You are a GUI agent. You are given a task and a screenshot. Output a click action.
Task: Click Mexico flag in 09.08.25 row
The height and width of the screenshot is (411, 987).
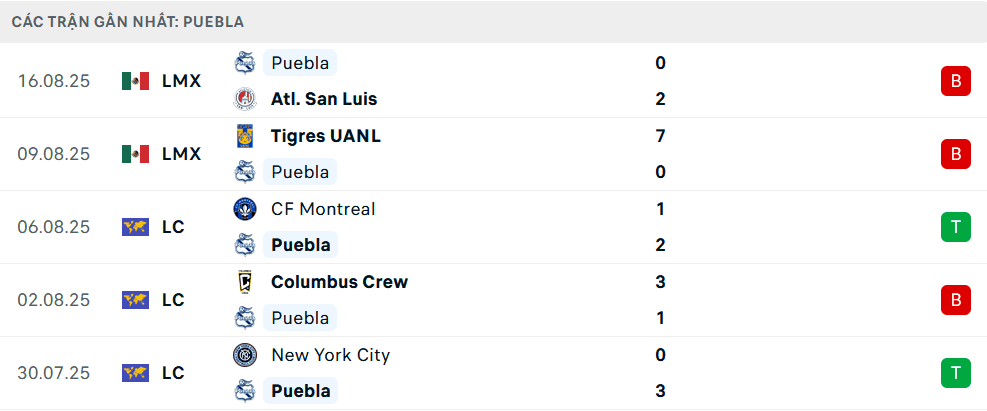[x=135, y=154]
